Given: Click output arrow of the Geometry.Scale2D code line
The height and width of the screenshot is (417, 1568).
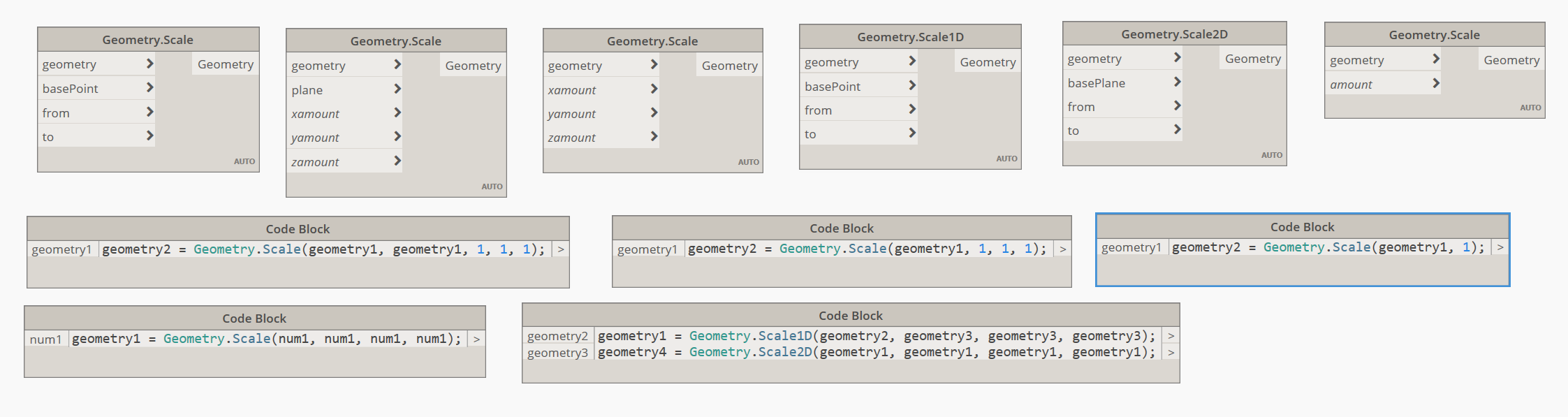Looking at the screenshot, I should pyautogui.click(x=1171, y=353).
